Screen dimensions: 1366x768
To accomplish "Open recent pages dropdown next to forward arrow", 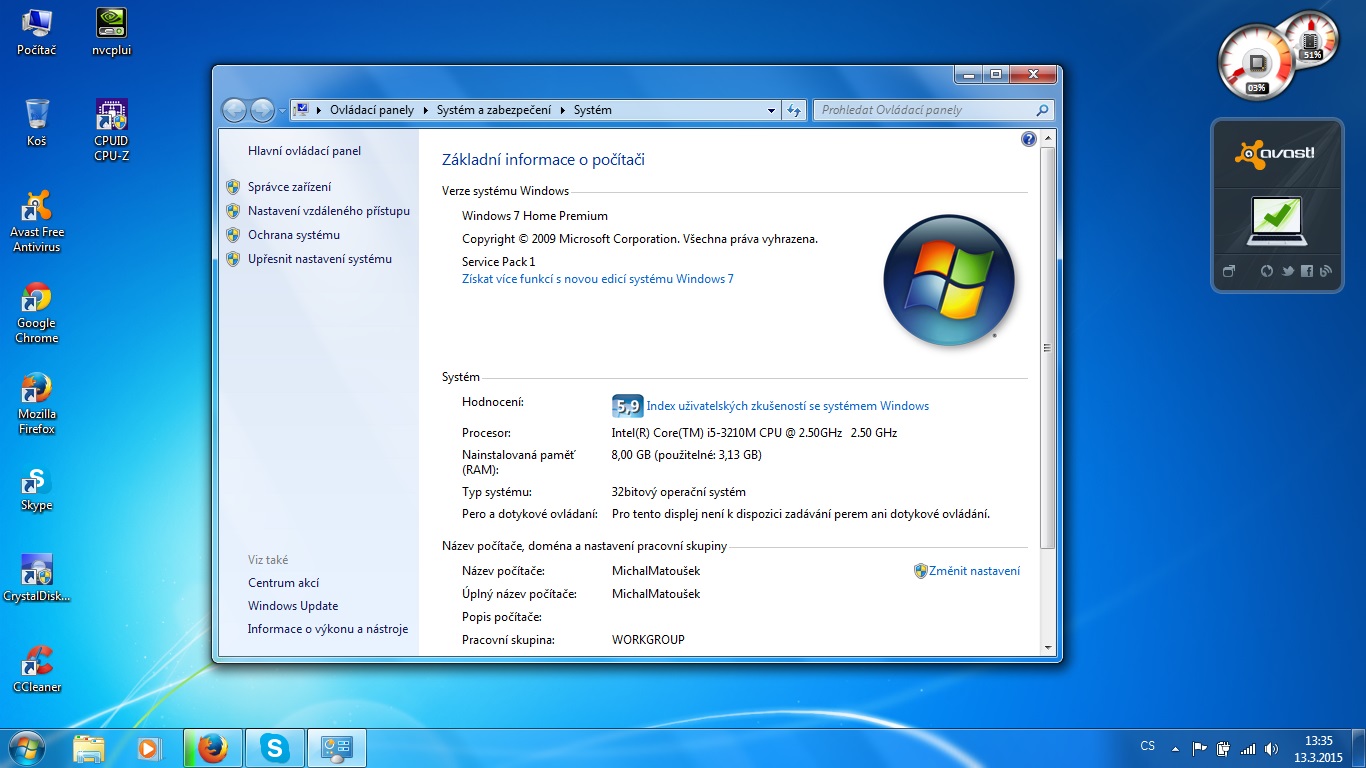I will coord(283,110).
